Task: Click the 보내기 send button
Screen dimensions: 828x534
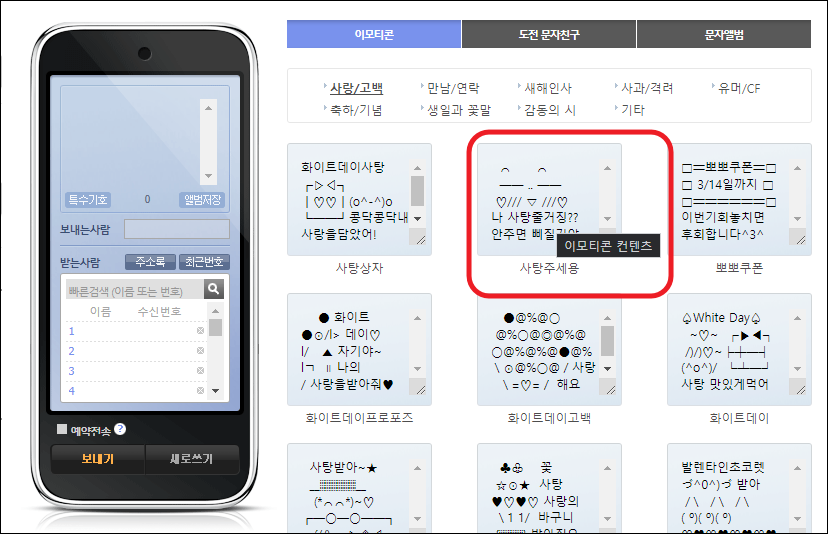Action: [x=98, y=459]
